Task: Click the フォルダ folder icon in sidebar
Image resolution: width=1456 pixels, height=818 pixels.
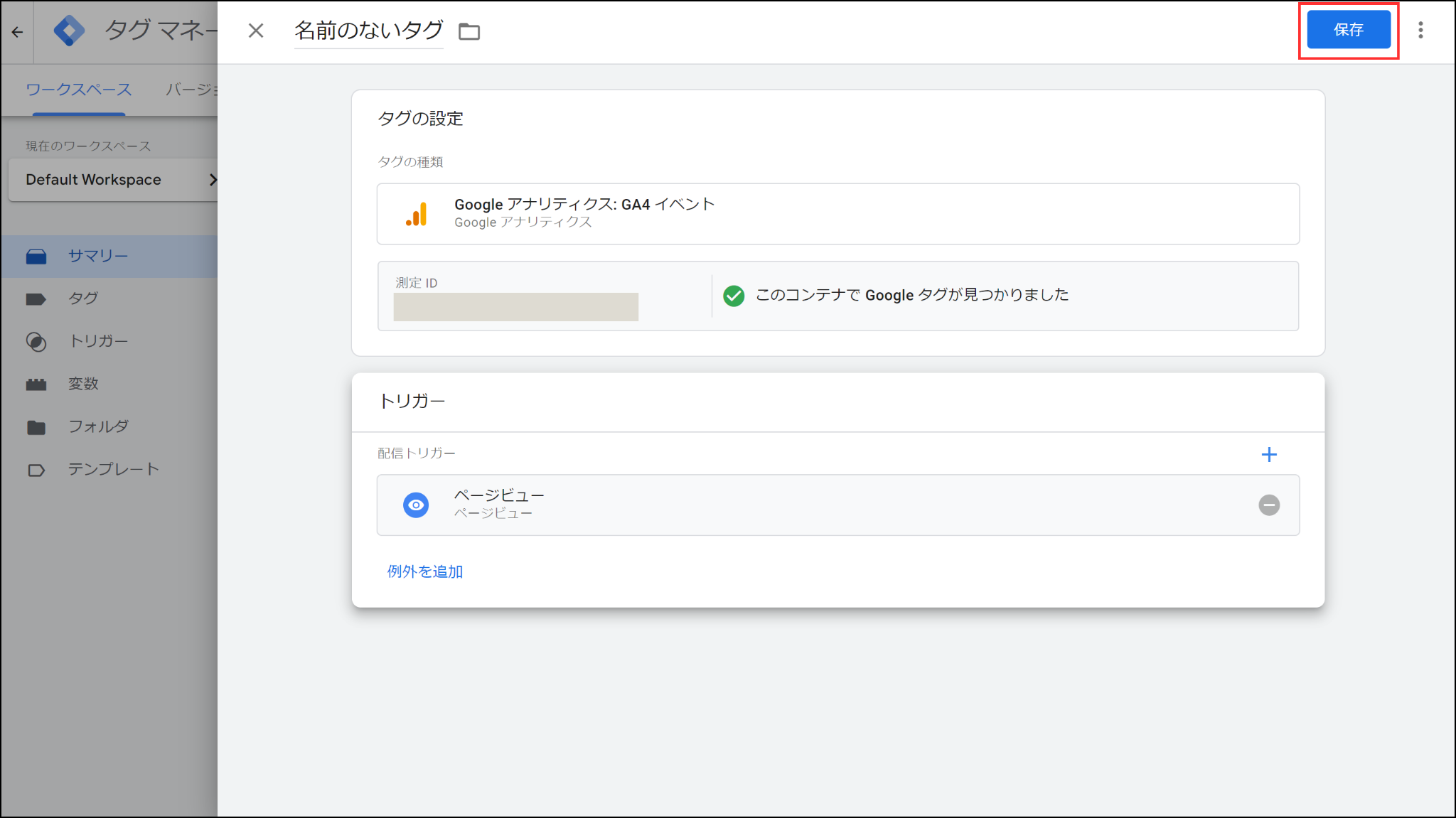Action: [36, 427]
